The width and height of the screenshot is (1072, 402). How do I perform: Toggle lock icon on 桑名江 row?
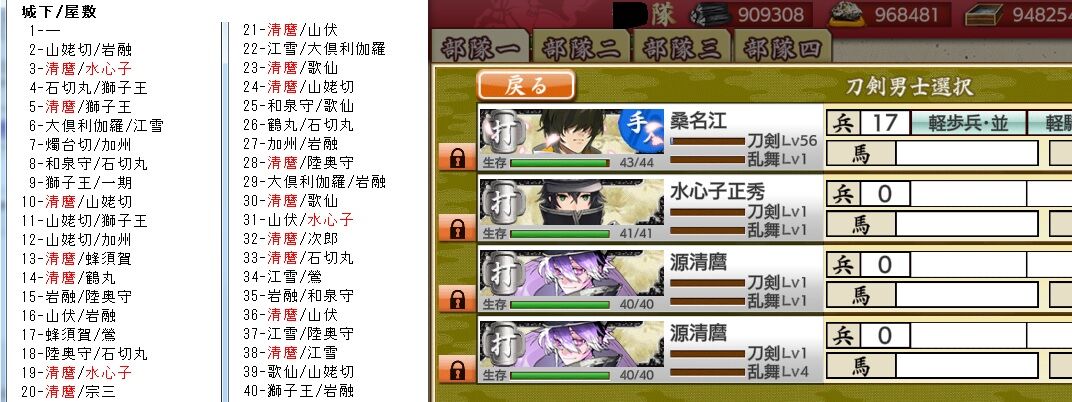click(457, 157)
